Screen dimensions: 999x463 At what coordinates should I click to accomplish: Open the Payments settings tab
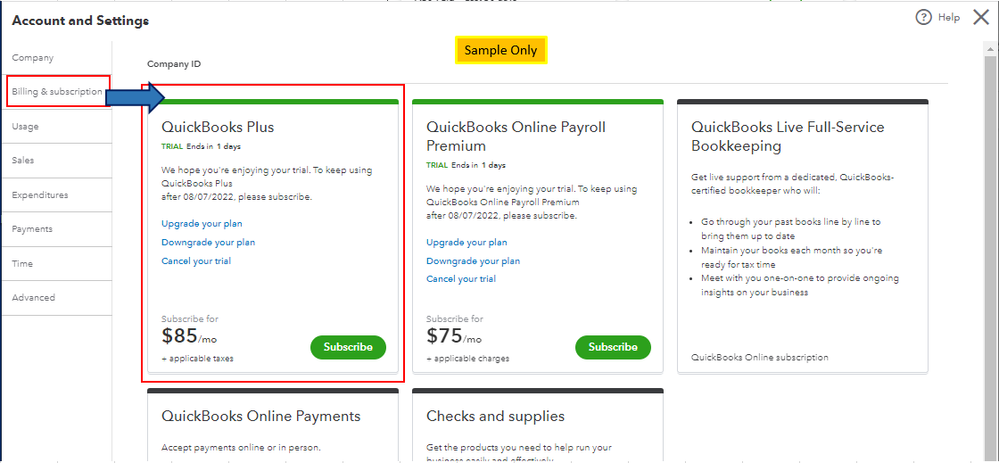[32, 229]
